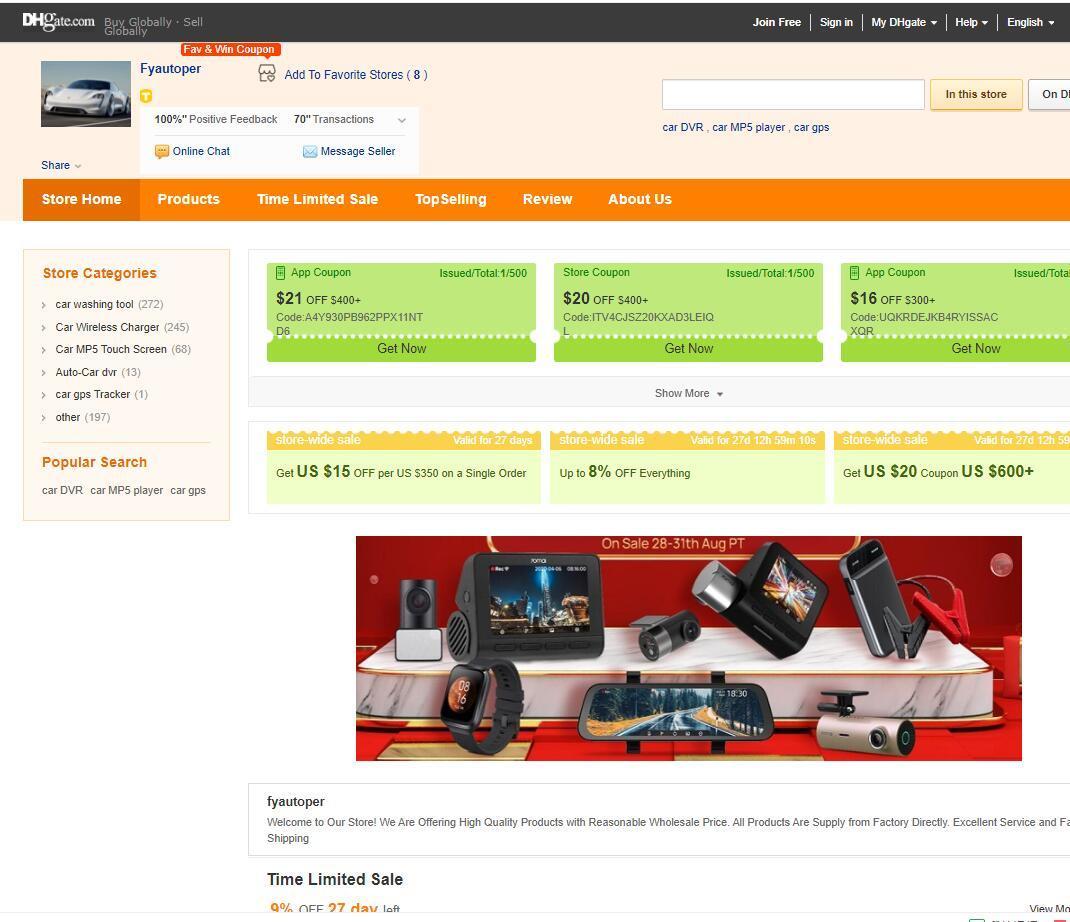
Task: Click the Message Seller envelope icon
Action: pos(311,151)
